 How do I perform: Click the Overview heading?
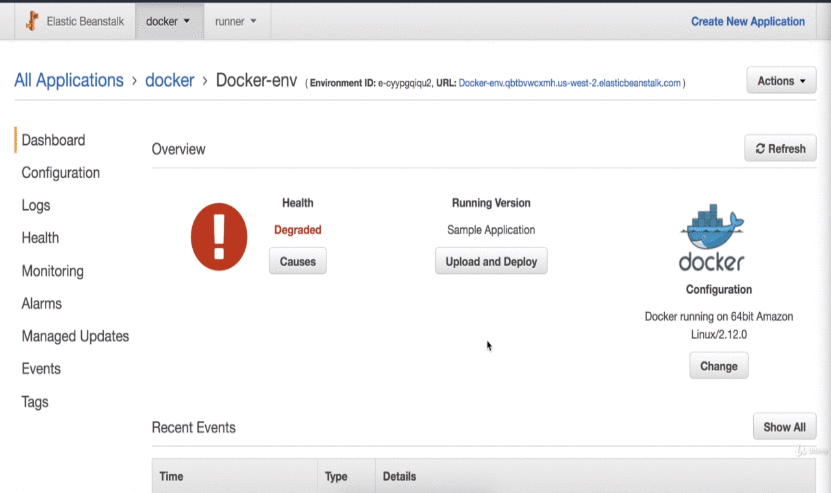178,149
